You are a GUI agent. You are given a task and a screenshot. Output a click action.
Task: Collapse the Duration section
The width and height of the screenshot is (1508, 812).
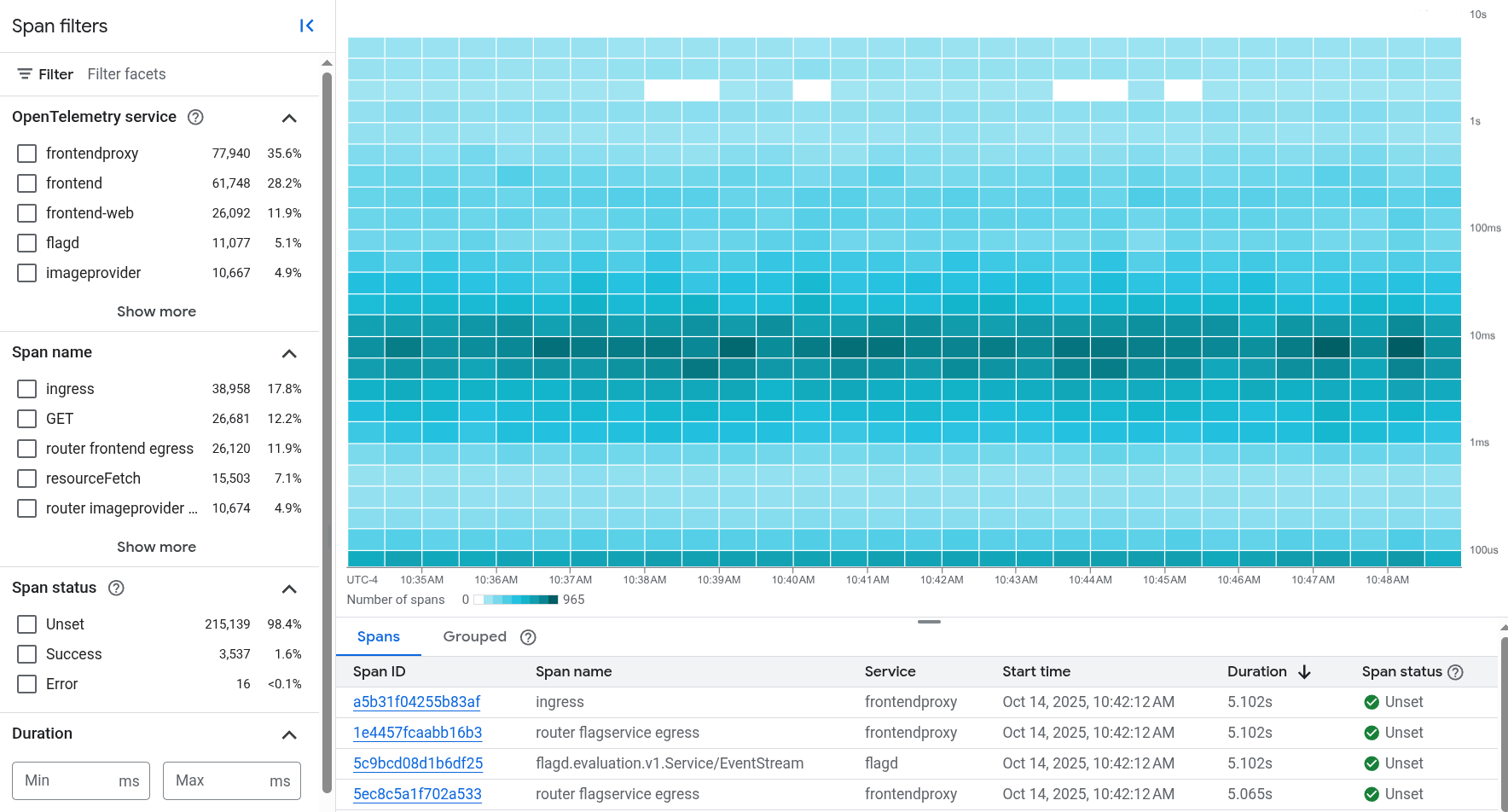[x=288, y=734]
